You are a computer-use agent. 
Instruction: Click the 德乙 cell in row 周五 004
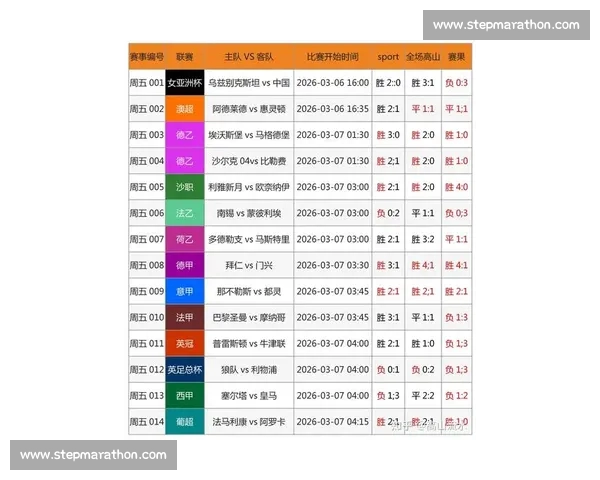(185, 161)
